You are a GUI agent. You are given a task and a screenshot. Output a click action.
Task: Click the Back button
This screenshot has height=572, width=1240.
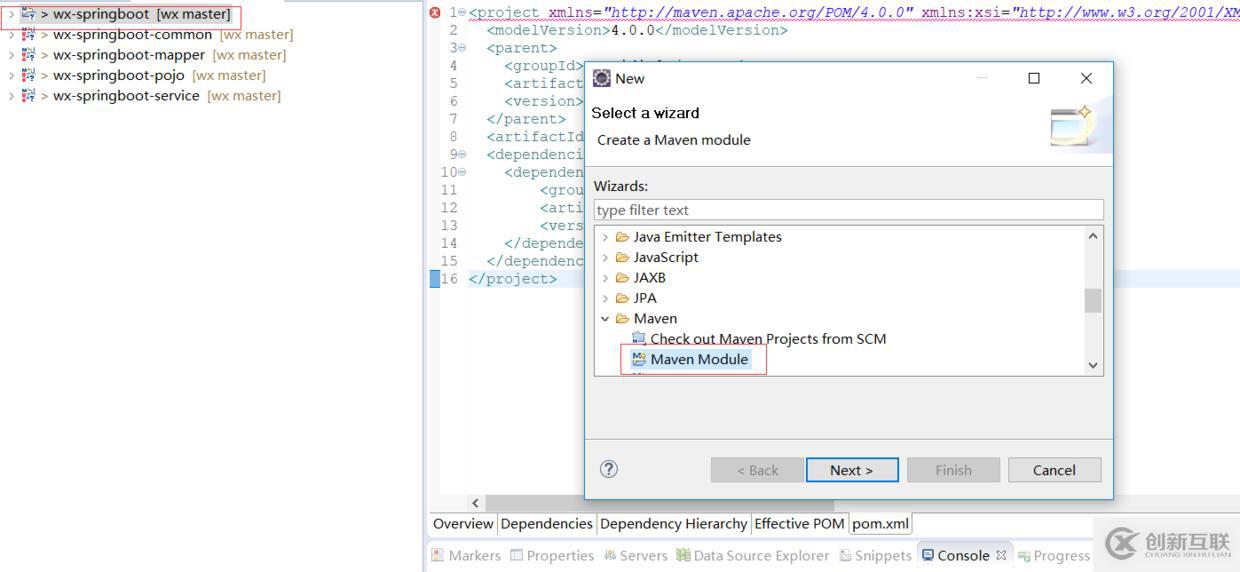click(757, 470)
